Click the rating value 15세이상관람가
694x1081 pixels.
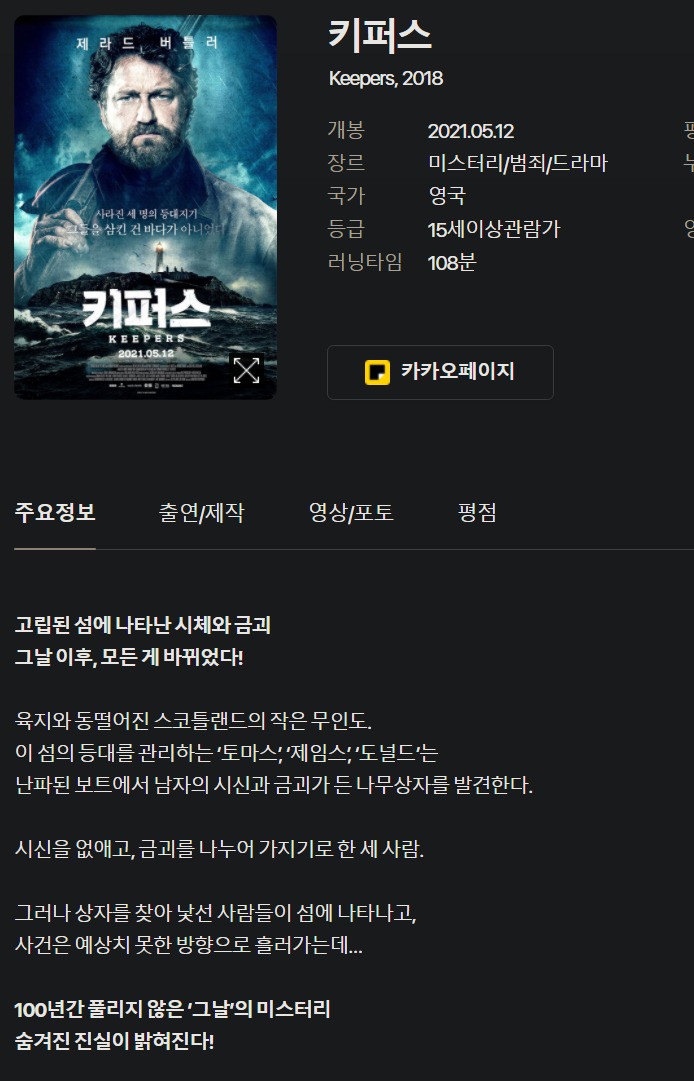click(x=494, y=229)
